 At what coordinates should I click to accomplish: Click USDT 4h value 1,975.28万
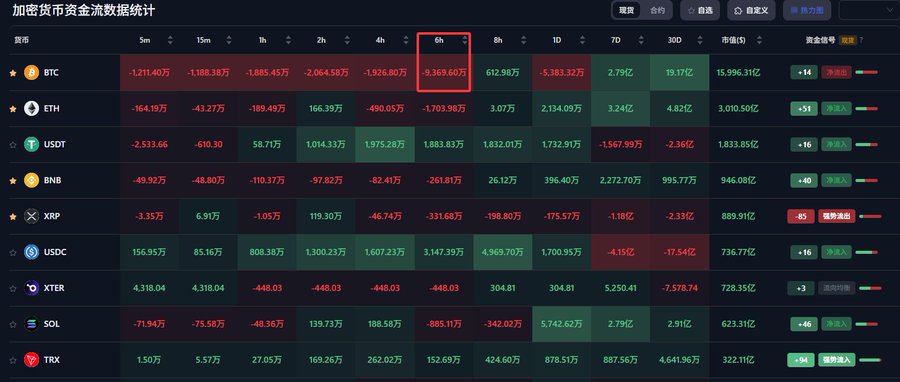point(385,145)
